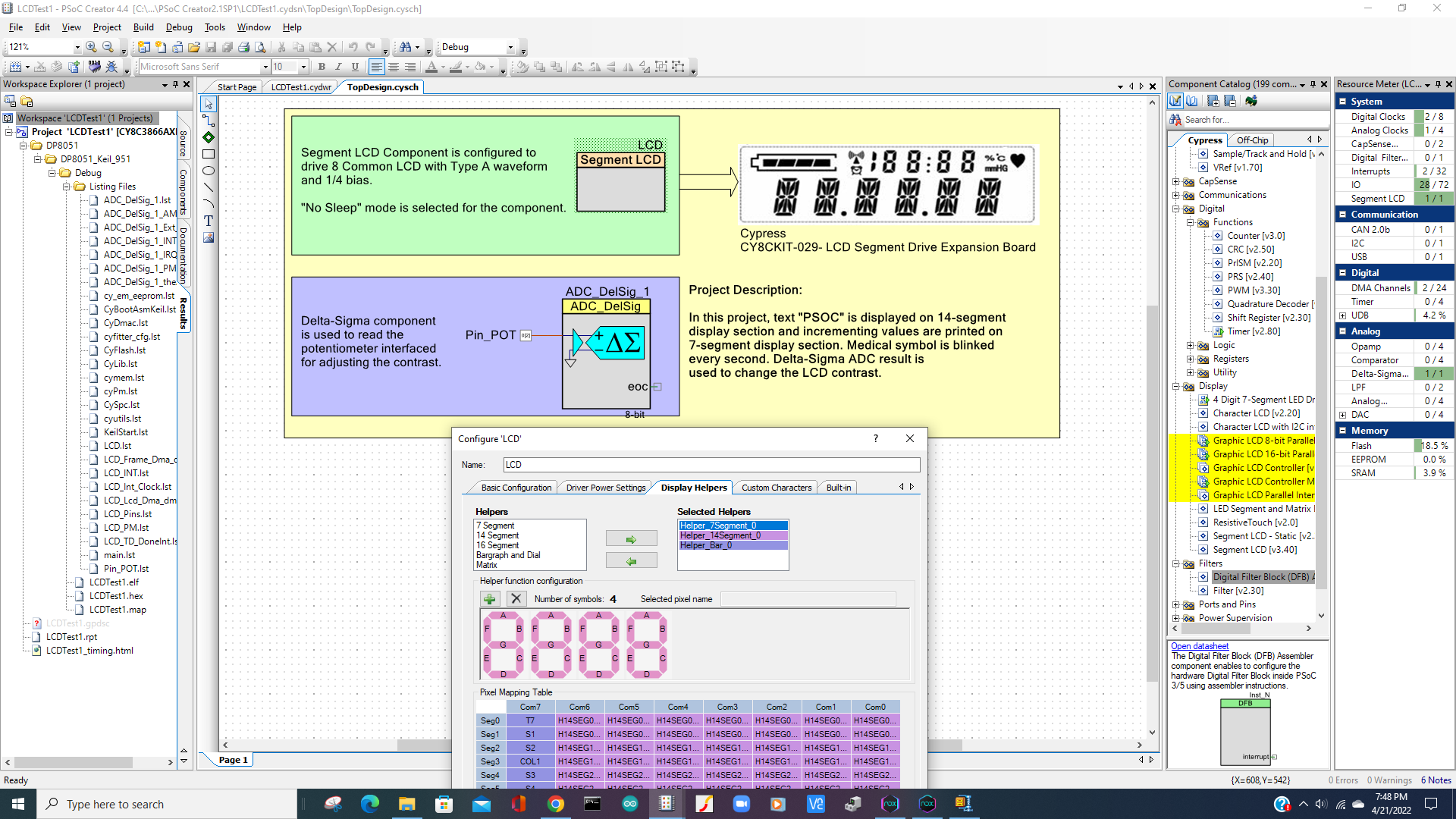Screen dimensions: 1456x819
Task: Click the LCD name input field
Action: 711,465
